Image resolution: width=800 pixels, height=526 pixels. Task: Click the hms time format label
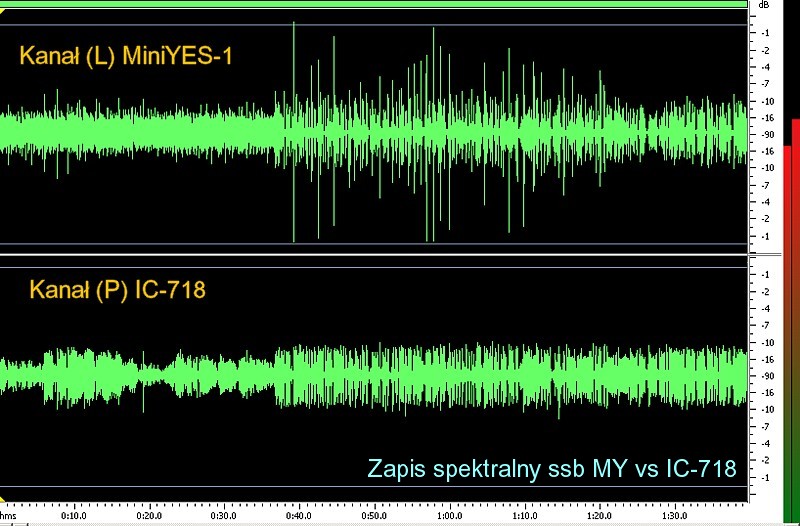[8, 518]
